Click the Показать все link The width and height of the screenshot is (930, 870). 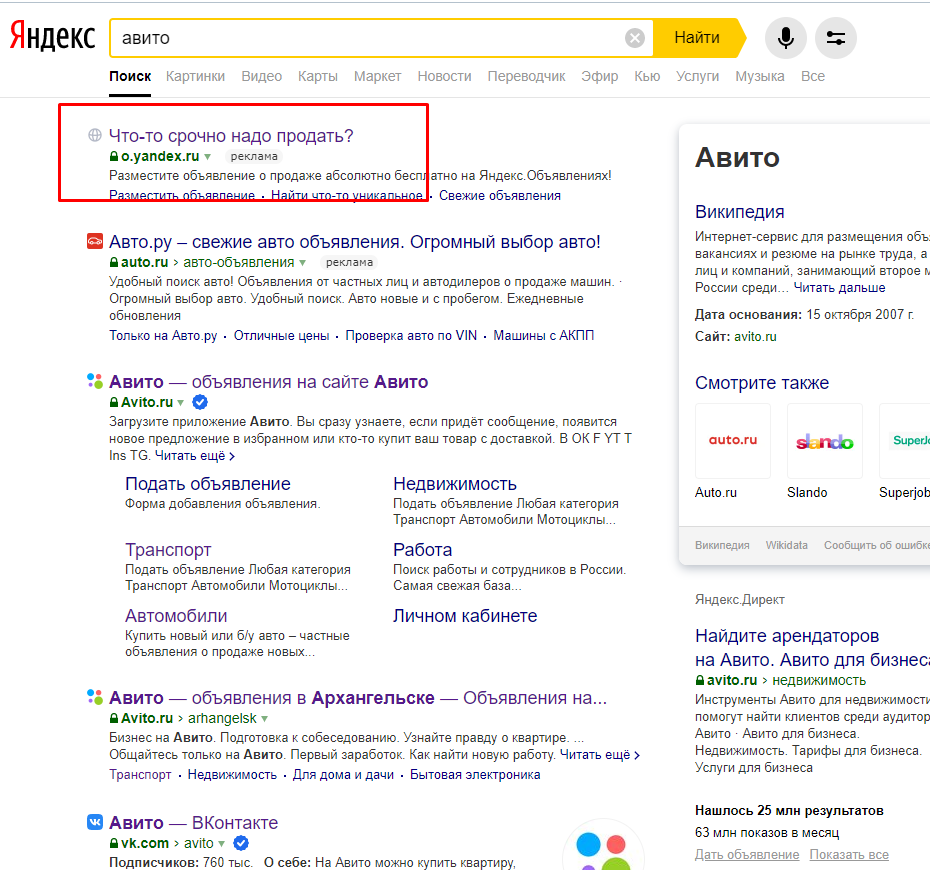pyautogui.click(x=849, y=855)
